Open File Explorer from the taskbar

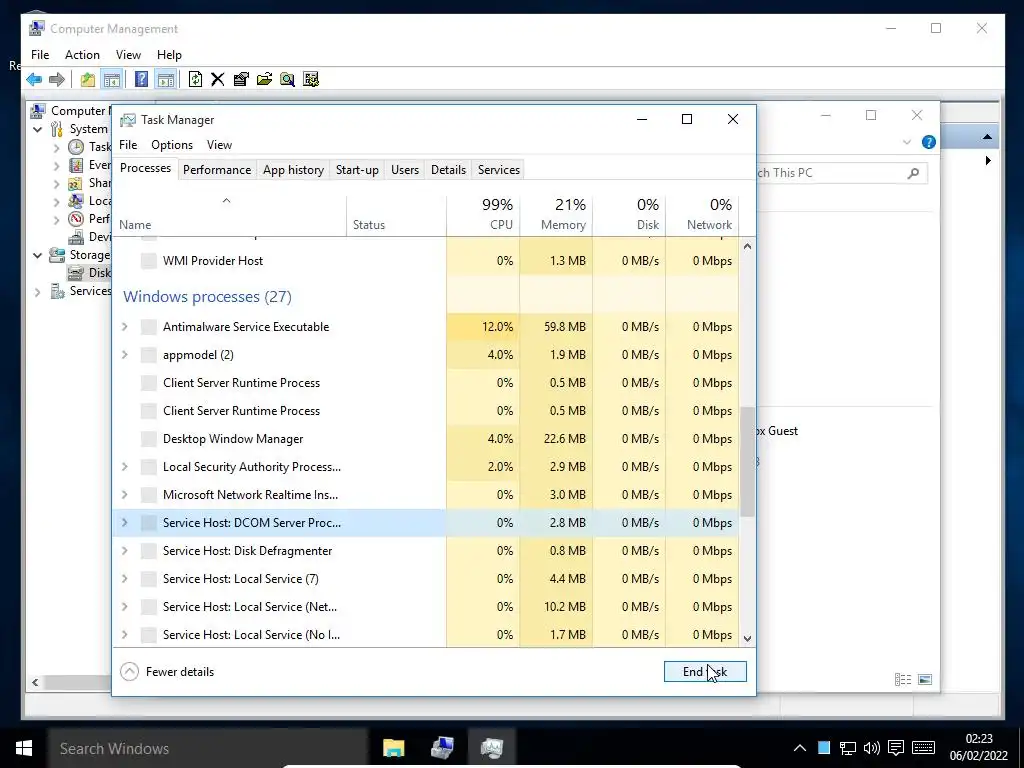pyautogui.click(x=393, y=748)
